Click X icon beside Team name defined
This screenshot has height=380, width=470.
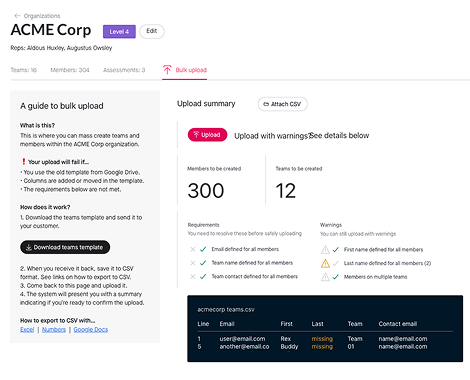tap(193, 263)
